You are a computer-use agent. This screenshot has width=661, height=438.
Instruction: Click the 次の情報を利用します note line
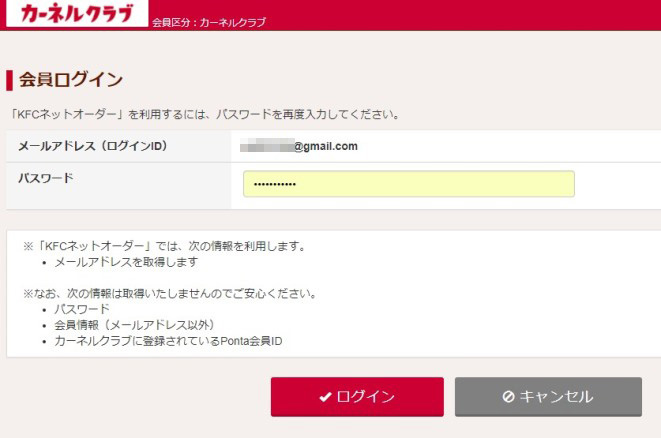164,246
